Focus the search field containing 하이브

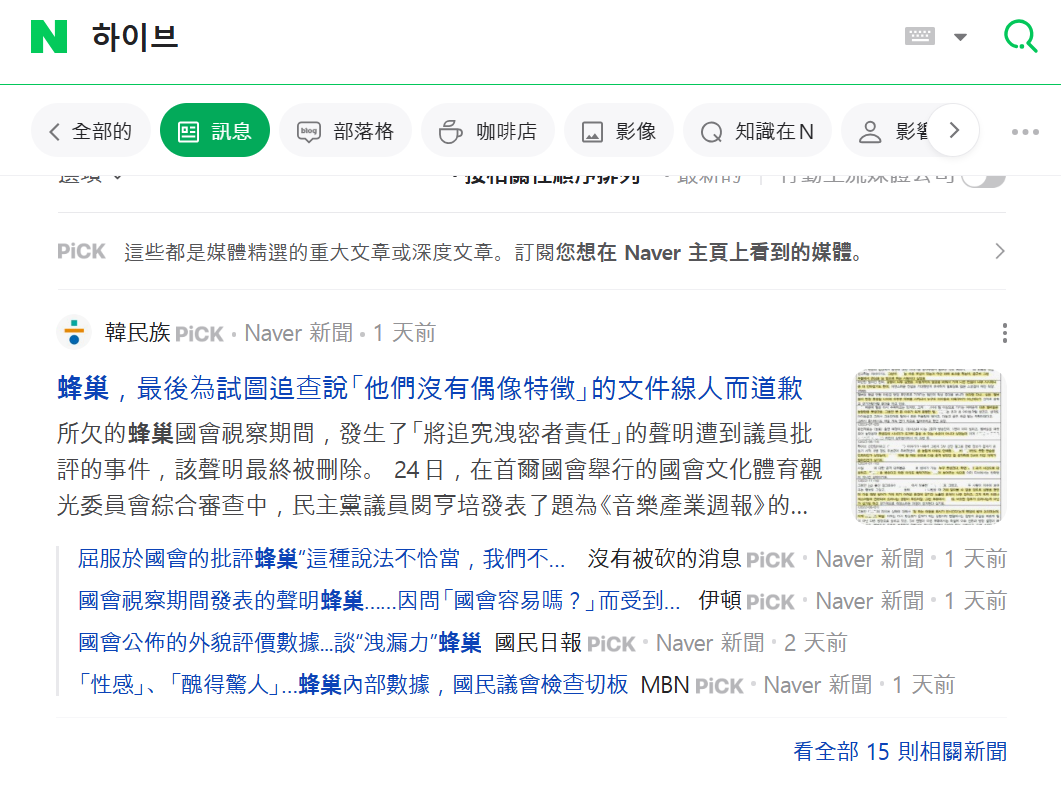(x=474, y=37)
